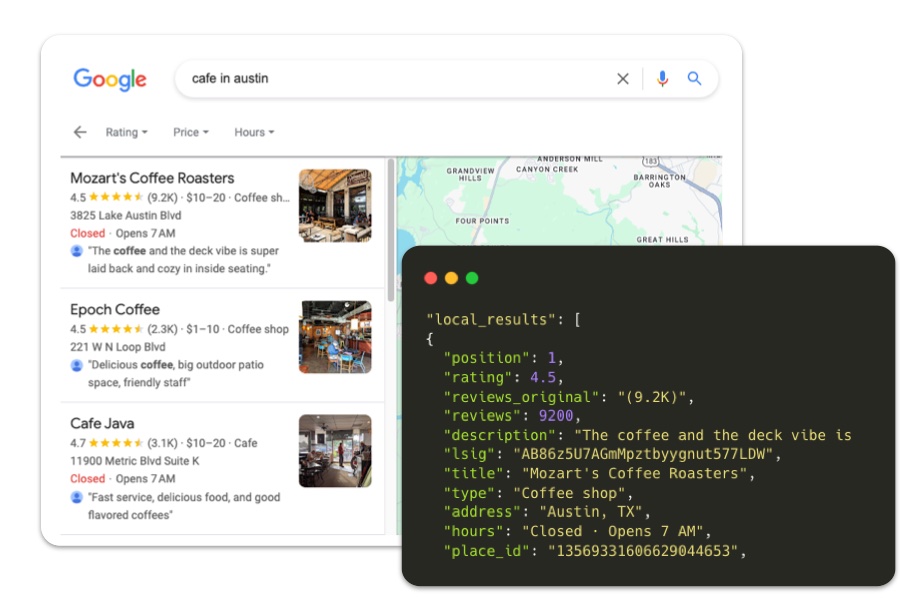Click the back arrow above the filters
This screenshot has height=600, width=900.
(79, 131)
